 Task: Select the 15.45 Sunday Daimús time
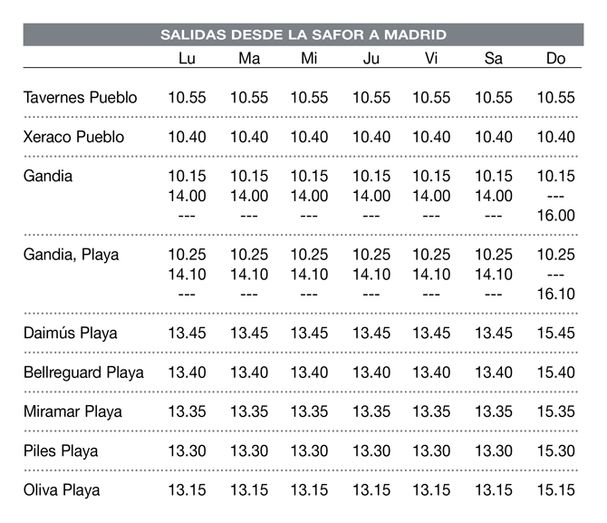[x=556, y=333]
